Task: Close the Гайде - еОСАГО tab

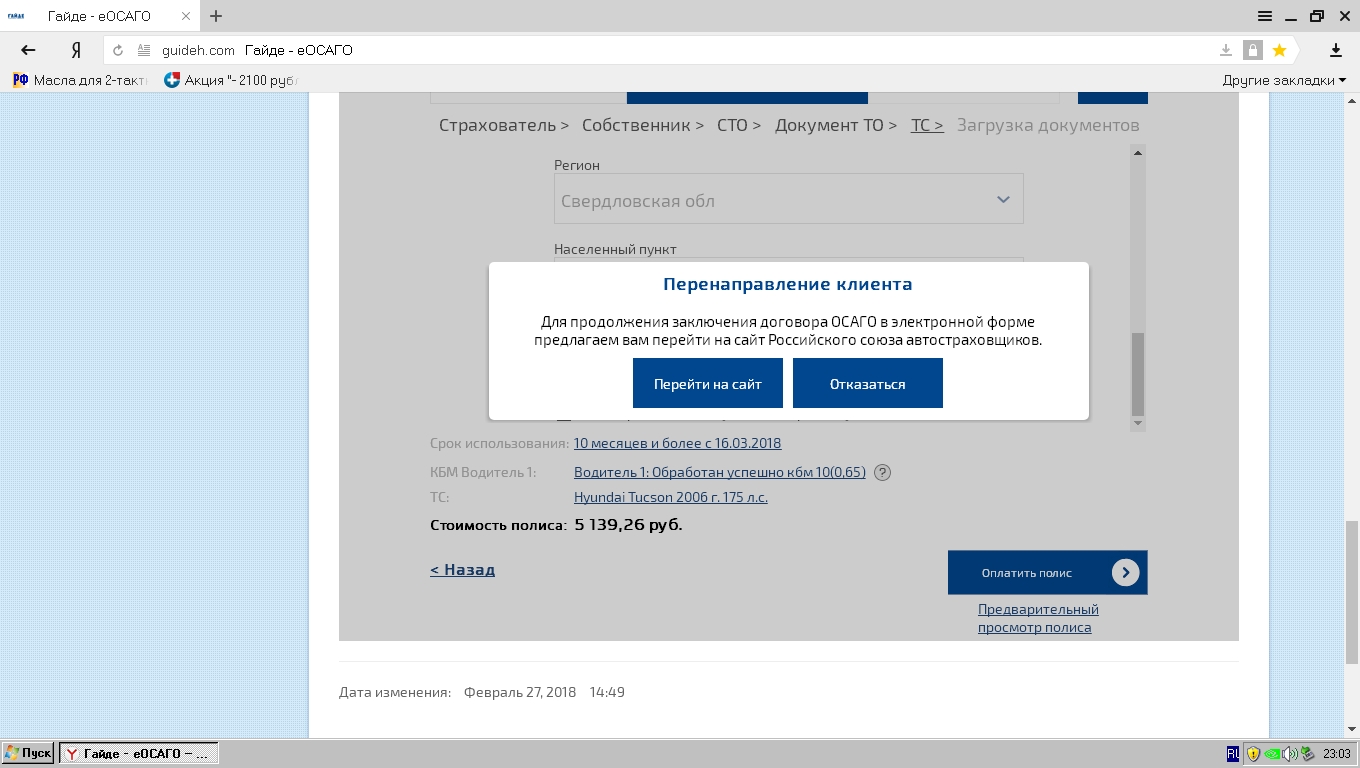Action: [187, 16]
